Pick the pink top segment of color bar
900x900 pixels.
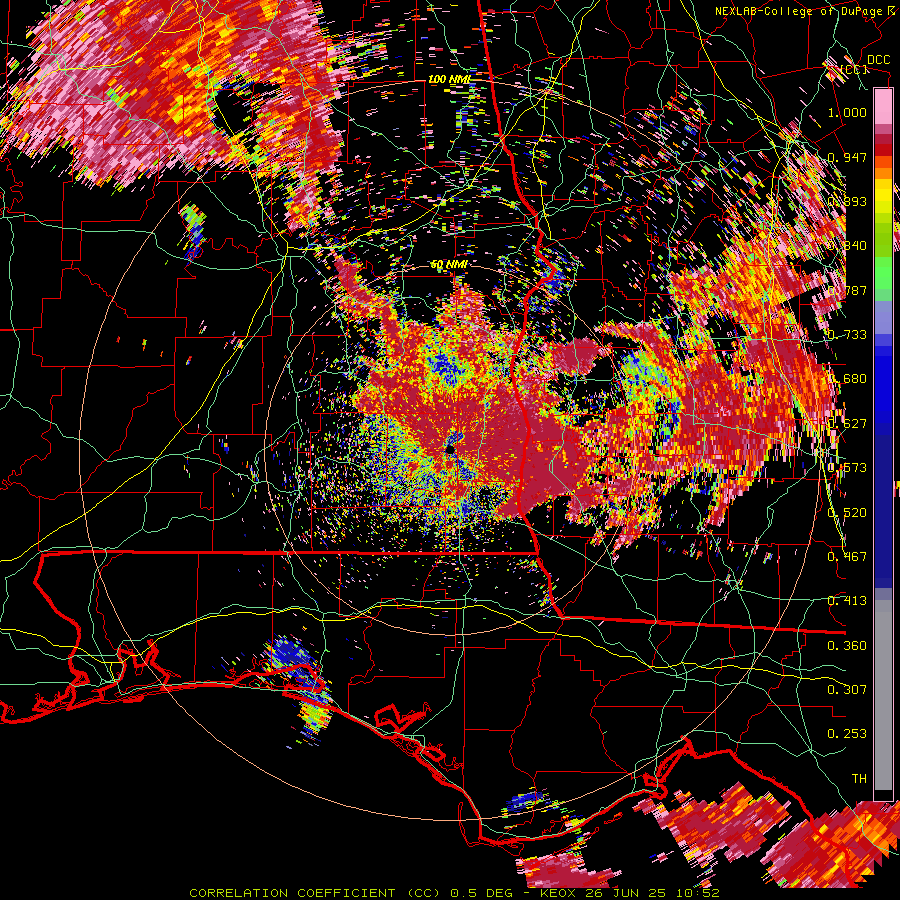pos(883,106)
